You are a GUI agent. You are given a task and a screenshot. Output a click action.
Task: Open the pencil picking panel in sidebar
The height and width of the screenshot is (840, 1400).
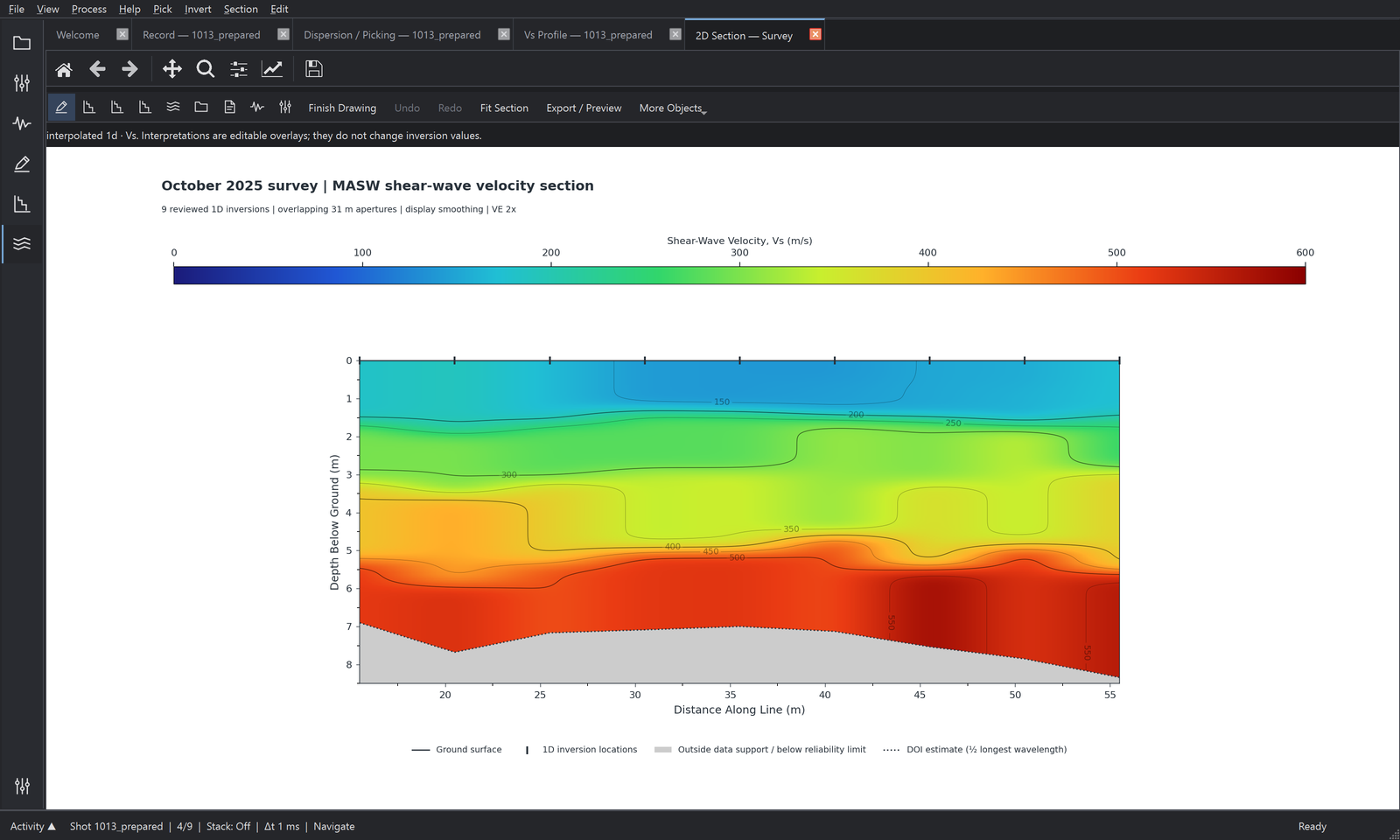[x=22, y=164]
